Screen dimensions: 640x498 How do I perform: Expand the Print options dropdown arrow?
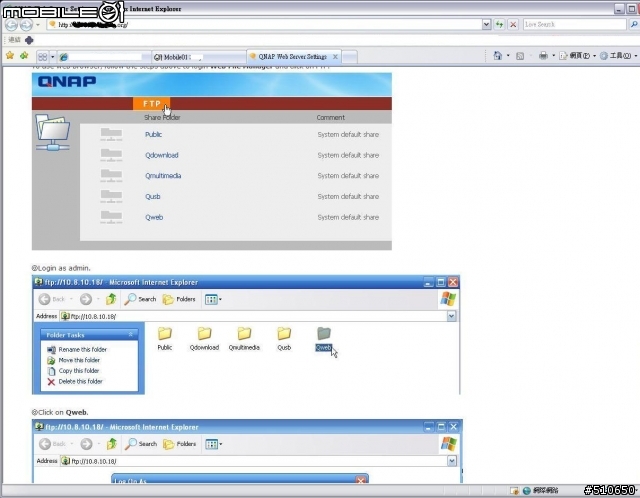553,56
